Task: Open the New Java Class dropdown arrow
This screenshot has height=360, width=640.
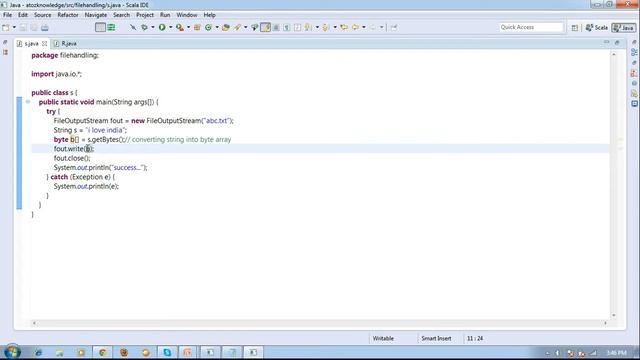Action: [x=217, y=27]
